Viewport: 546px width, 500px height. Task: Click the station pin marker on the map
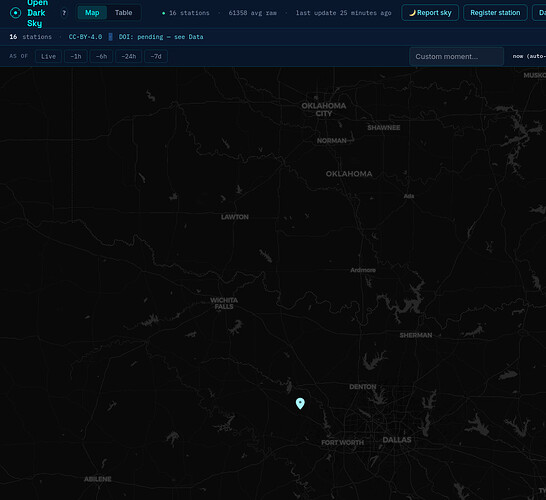click(300, 404)
